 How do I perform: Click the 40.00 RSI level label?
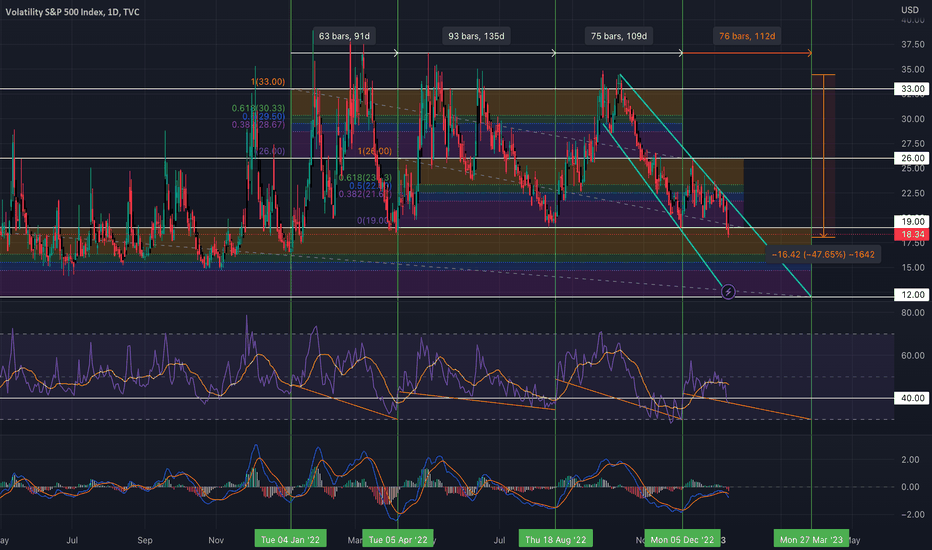tap(912, 398)
